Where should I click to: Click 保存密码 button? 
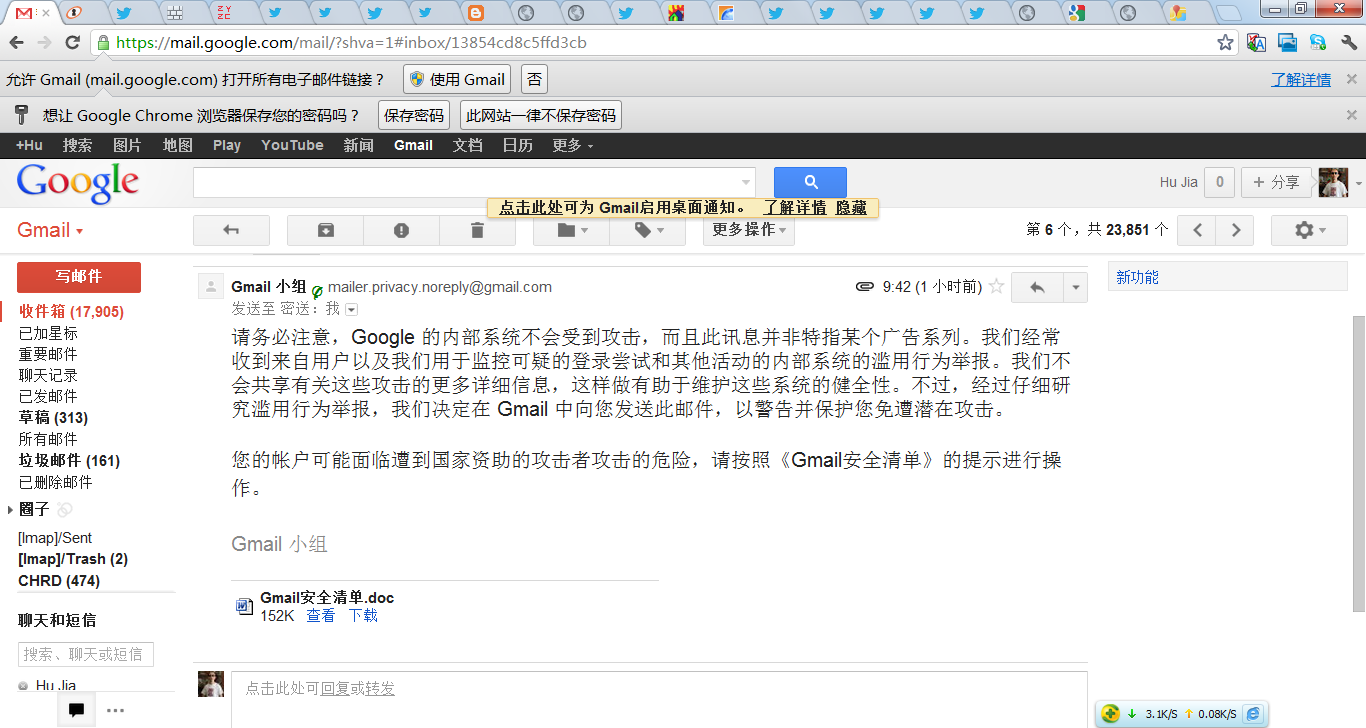414,115
